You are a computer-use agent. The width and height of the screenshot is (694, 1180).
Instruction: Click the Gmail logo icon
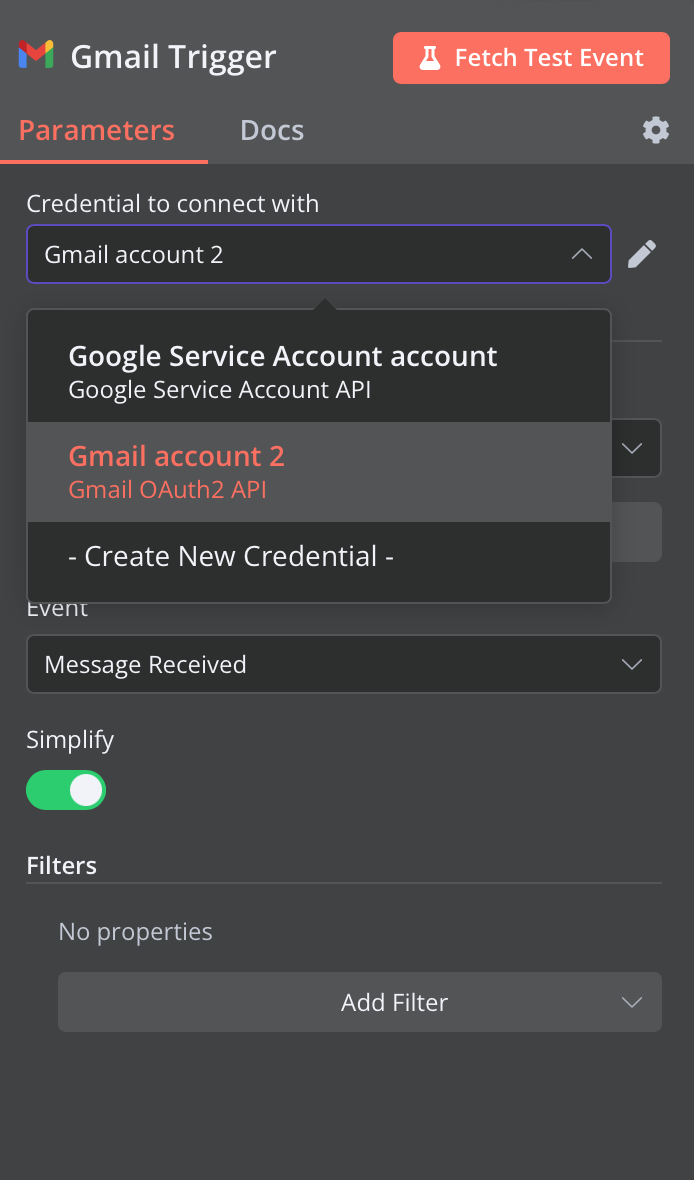pyautogui.click(x=36, y=55)
